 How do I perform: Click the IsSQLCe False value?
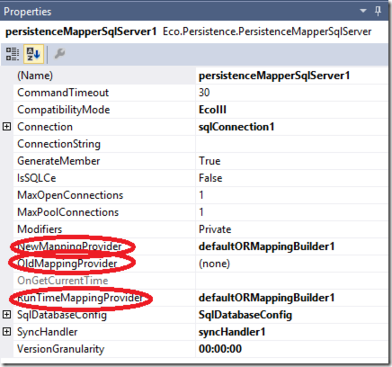click(x=210, y=178)
